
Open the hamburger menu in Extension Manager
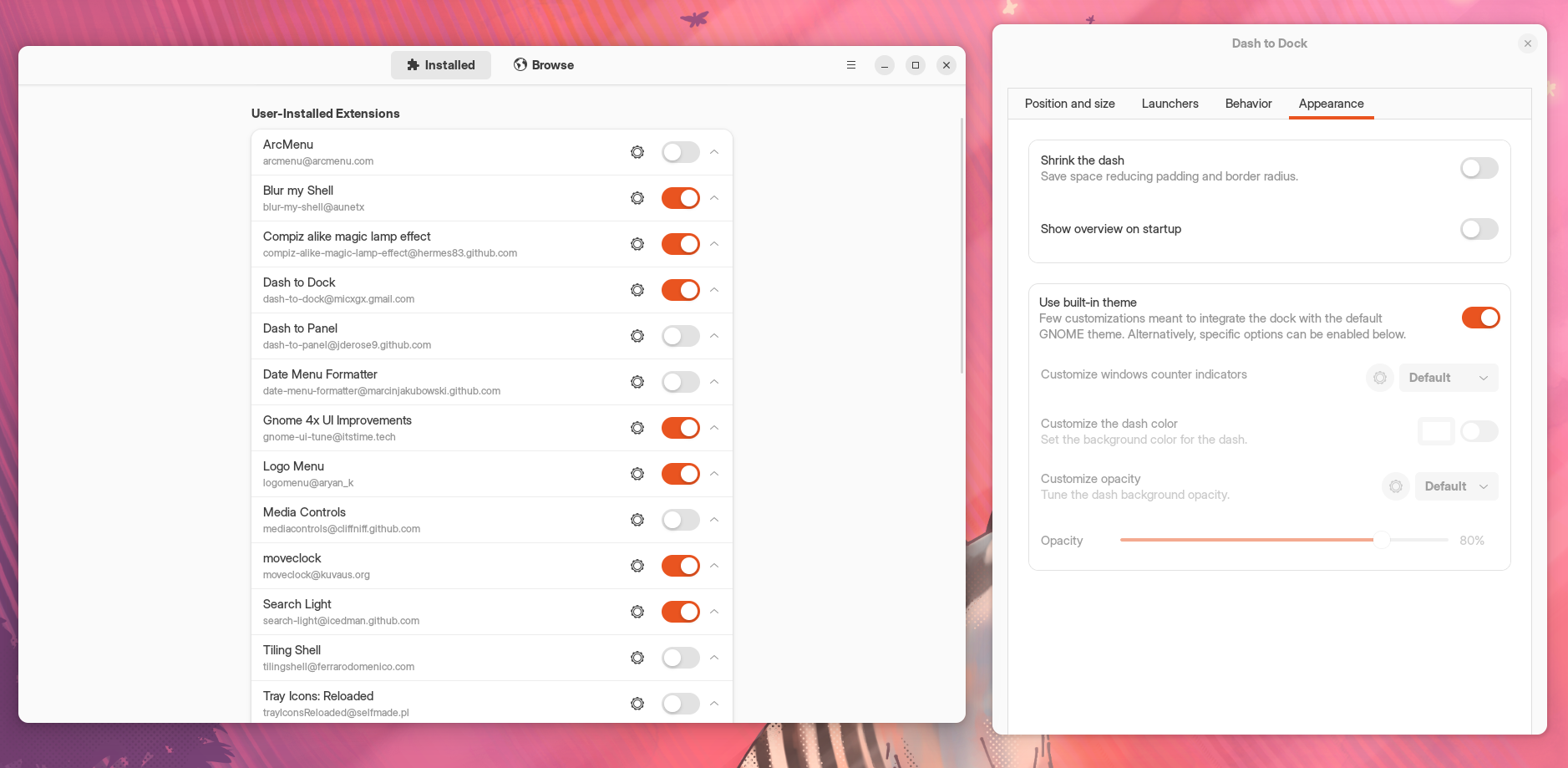click(x=851, y=65)
